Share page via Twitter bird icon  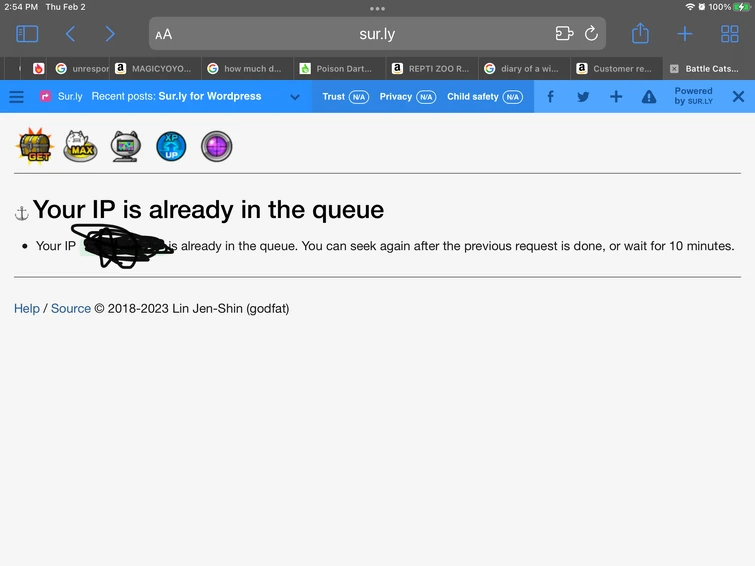point(583,97)
